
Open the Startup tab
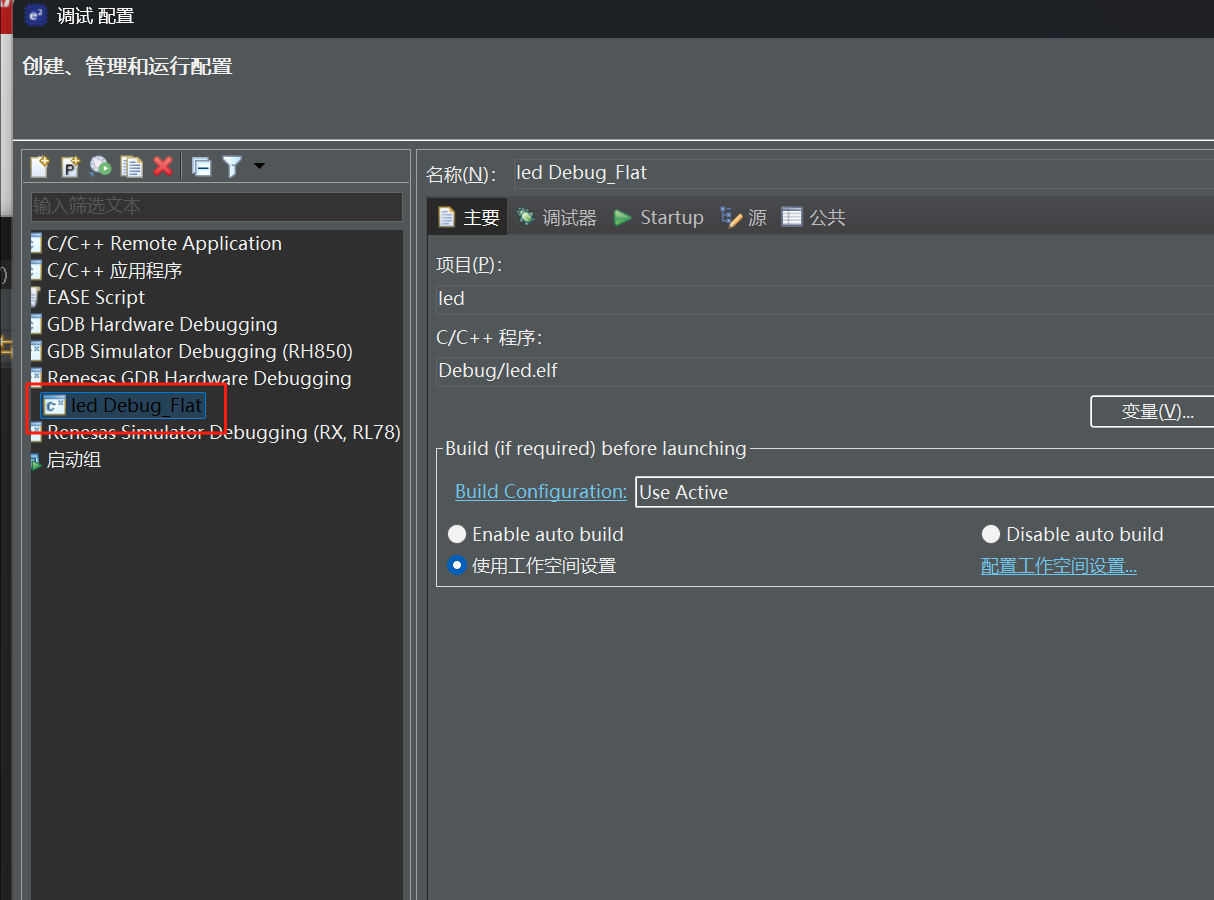(x=658, y=217)
